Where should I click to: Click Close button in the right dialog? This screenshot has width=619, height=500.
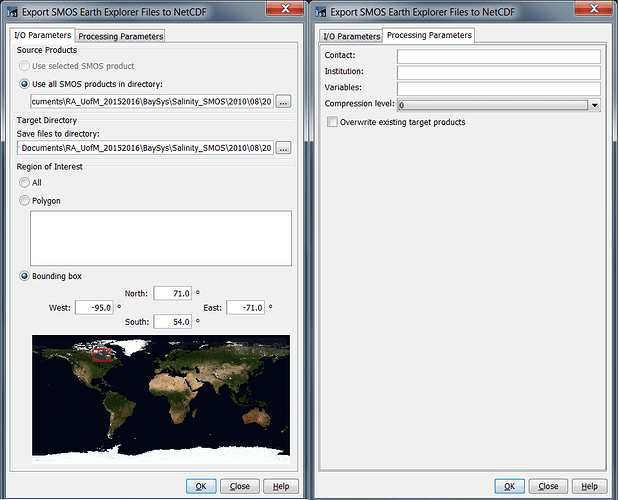click(x=548, y=486)
